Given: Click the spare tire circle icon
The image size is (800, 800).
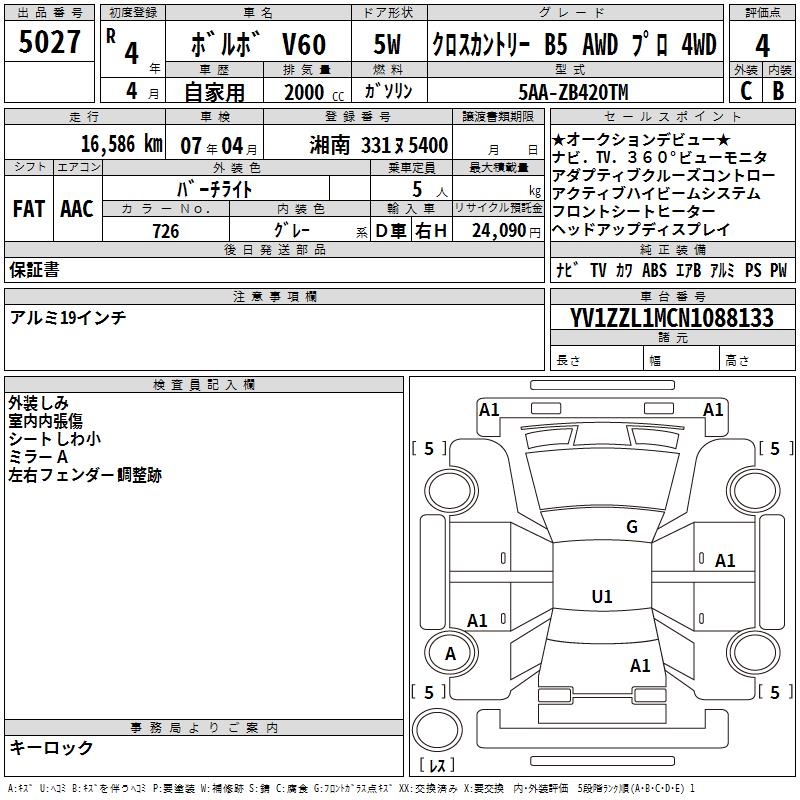Looking at the screenshot, I should (x=437, y=729).
